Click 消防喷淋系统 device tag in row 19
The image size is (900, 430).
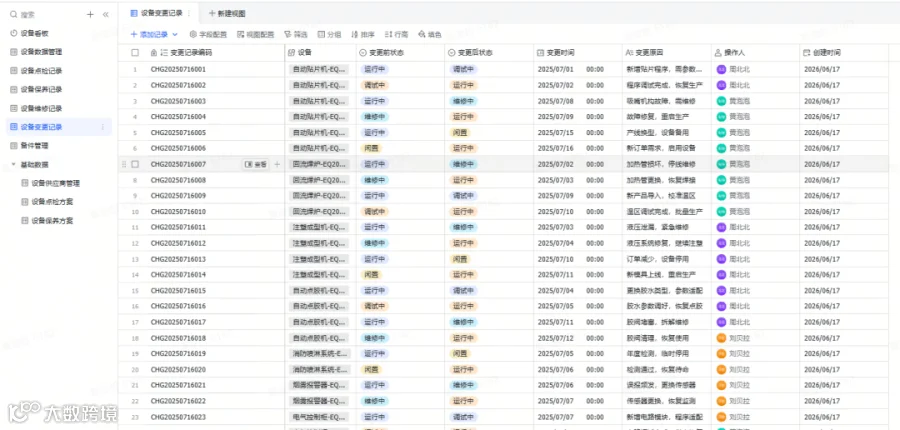click(319, 354)
